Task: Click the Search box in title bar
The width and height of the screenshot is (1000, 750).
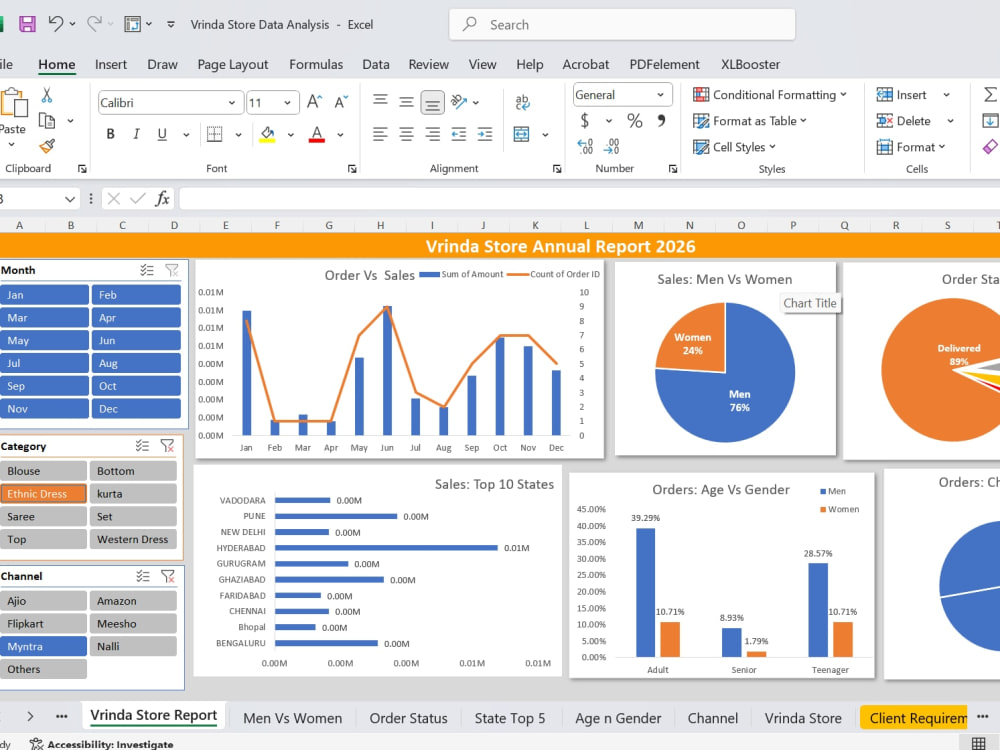Action: click(x=622, y=25)
